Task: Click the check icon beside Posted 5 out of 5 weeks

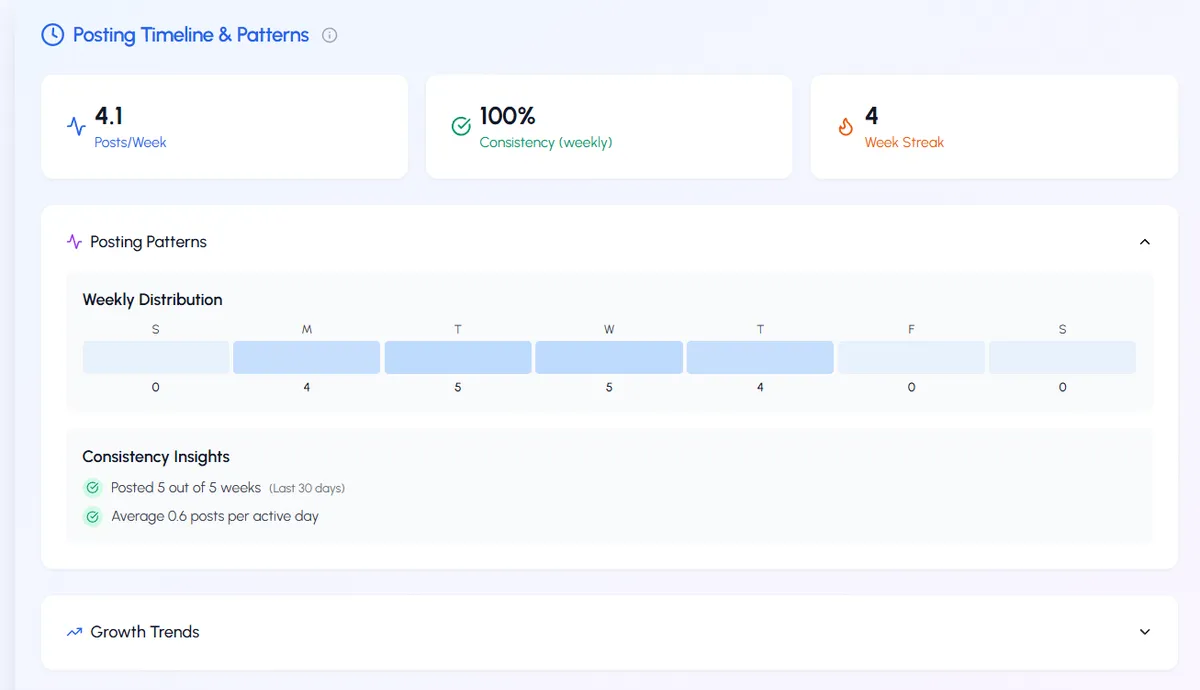Action: pos(93,488)
